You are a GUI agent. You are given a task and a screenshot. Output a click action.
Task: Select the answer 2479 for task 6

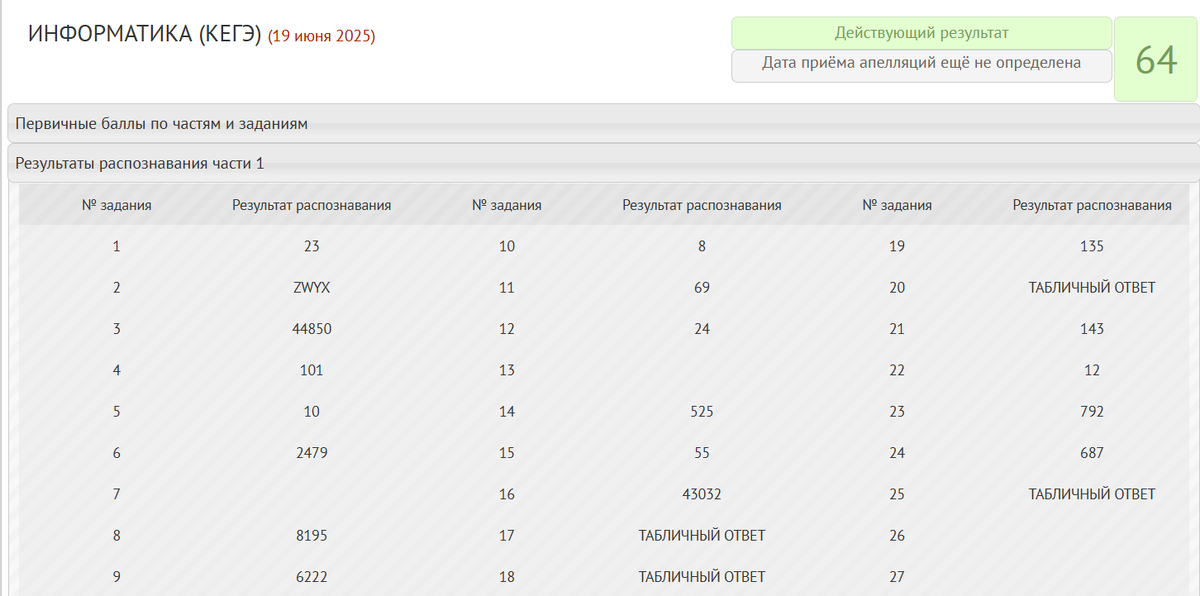312,453
